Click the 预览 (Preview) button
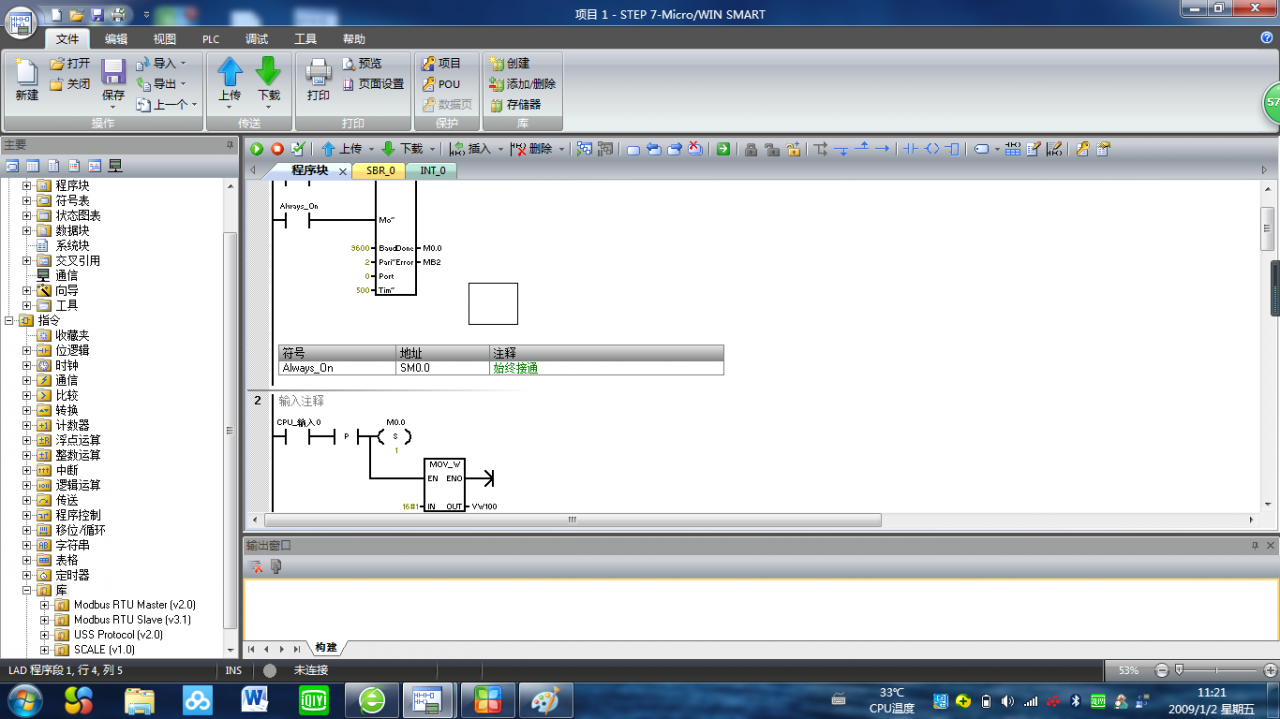This screenshot has width=1280, height=719. tap(361, 63)
